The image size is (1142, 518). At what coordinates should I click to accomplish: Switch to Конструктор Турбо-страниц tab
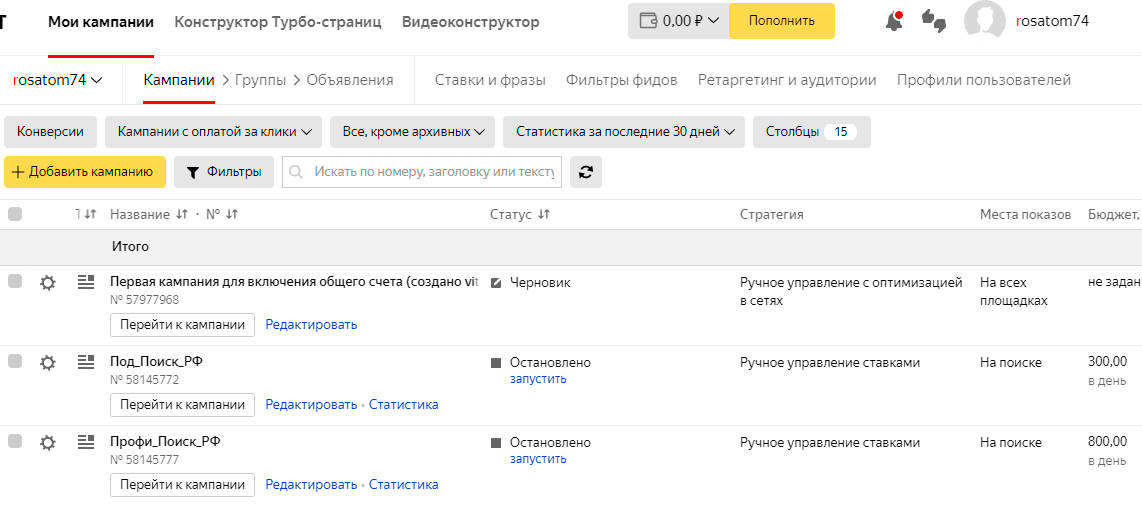277,22
